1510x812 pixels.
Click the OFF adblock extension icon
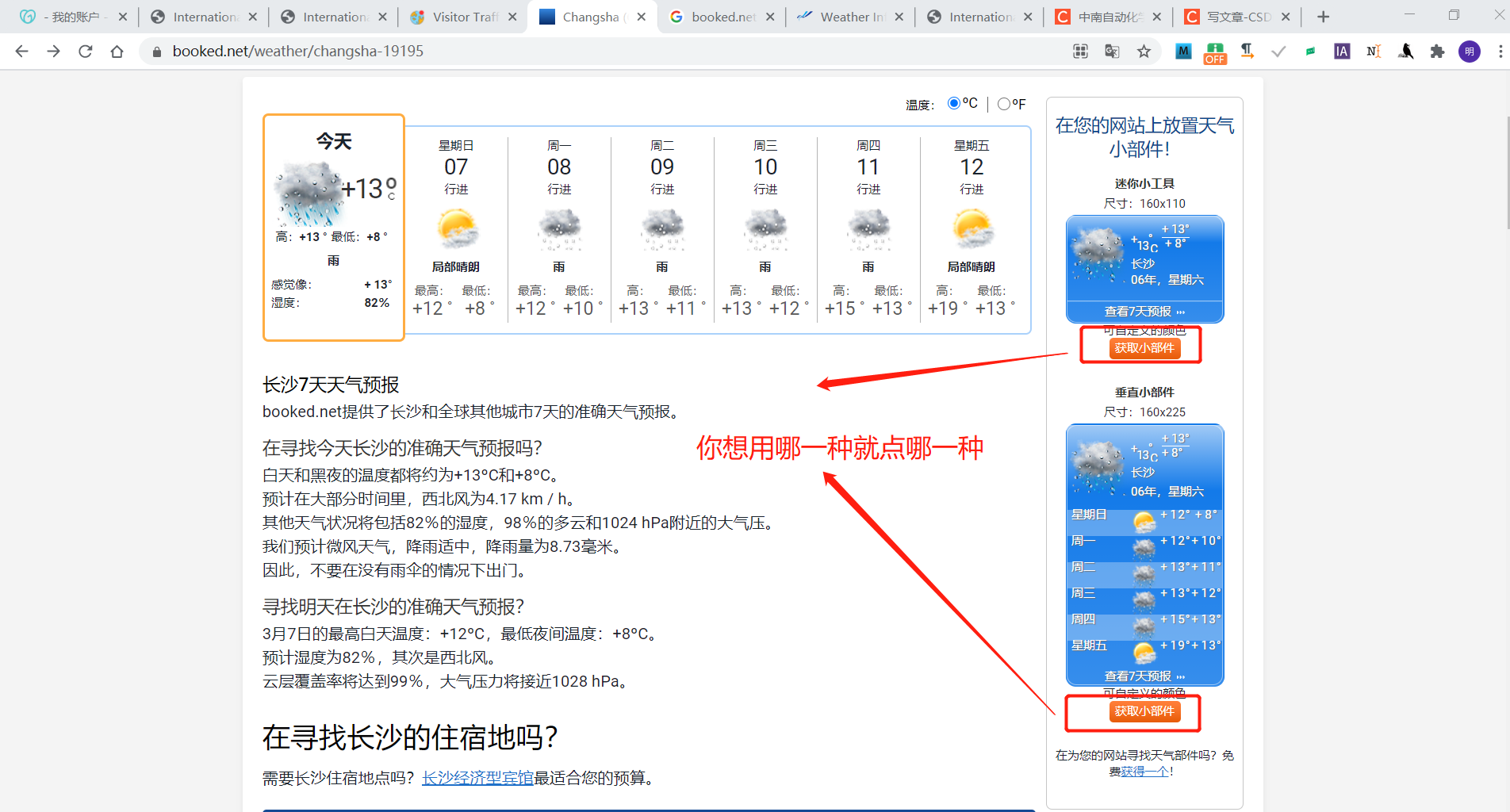(1214, 53)
